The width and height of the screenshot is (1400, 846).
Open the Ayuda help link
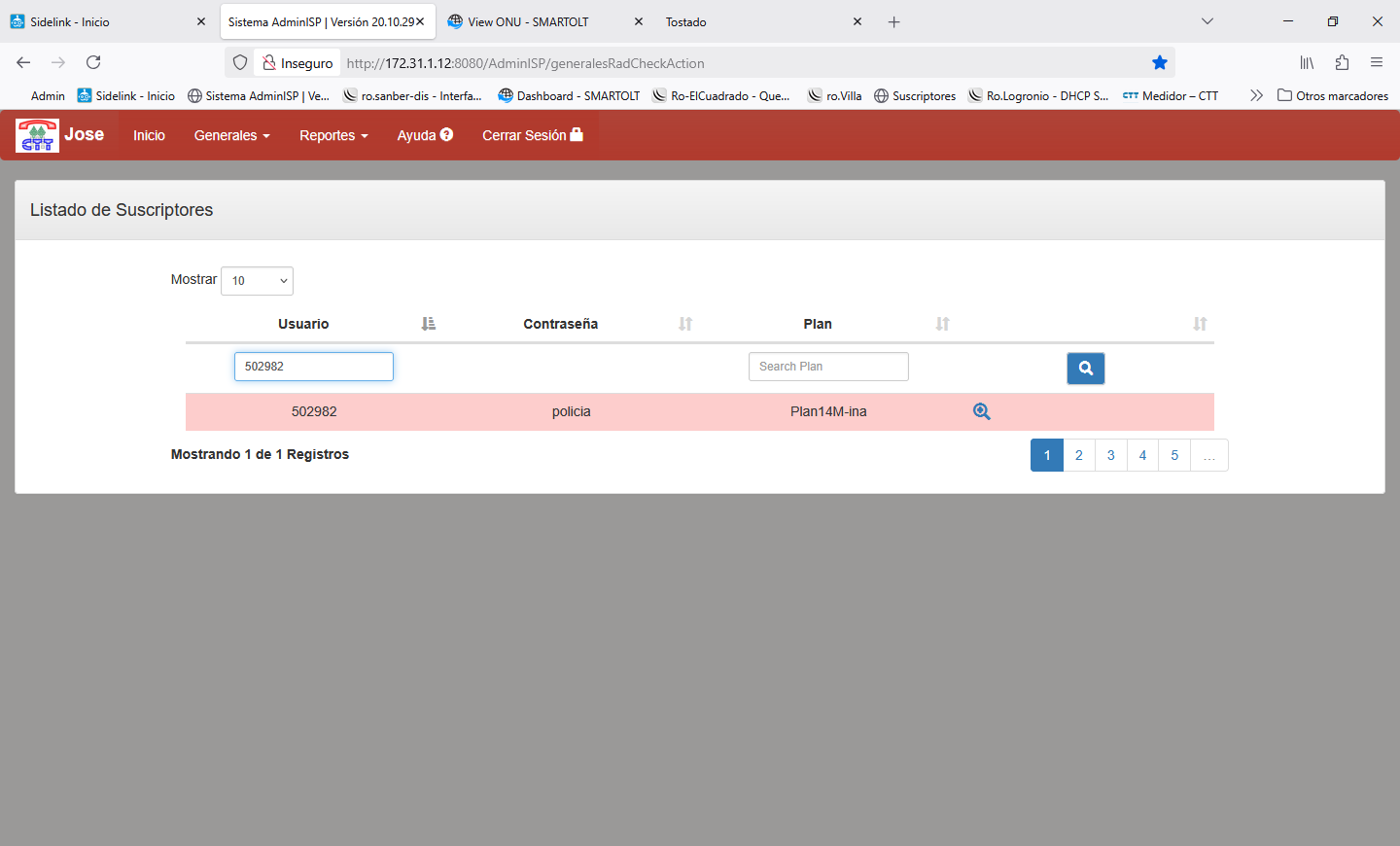click(x=425, y=135)
